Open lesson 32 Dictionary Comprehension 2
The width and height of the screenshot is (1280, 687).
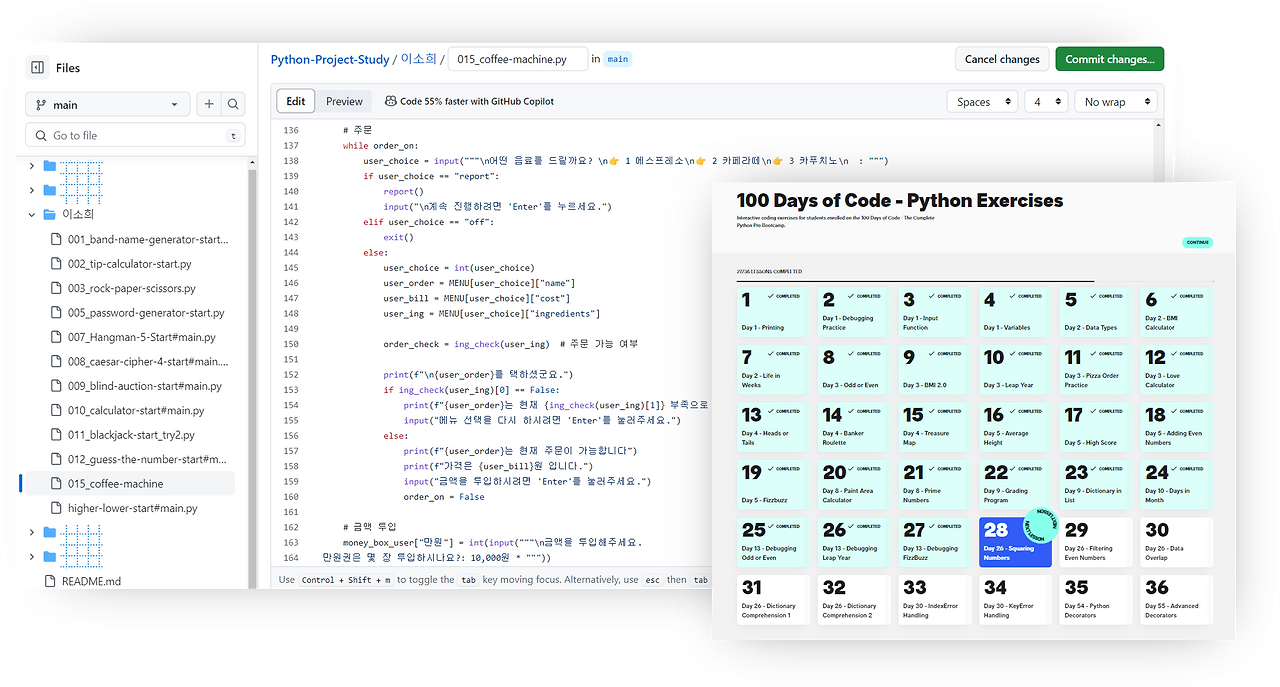click(x=854, y=600)
